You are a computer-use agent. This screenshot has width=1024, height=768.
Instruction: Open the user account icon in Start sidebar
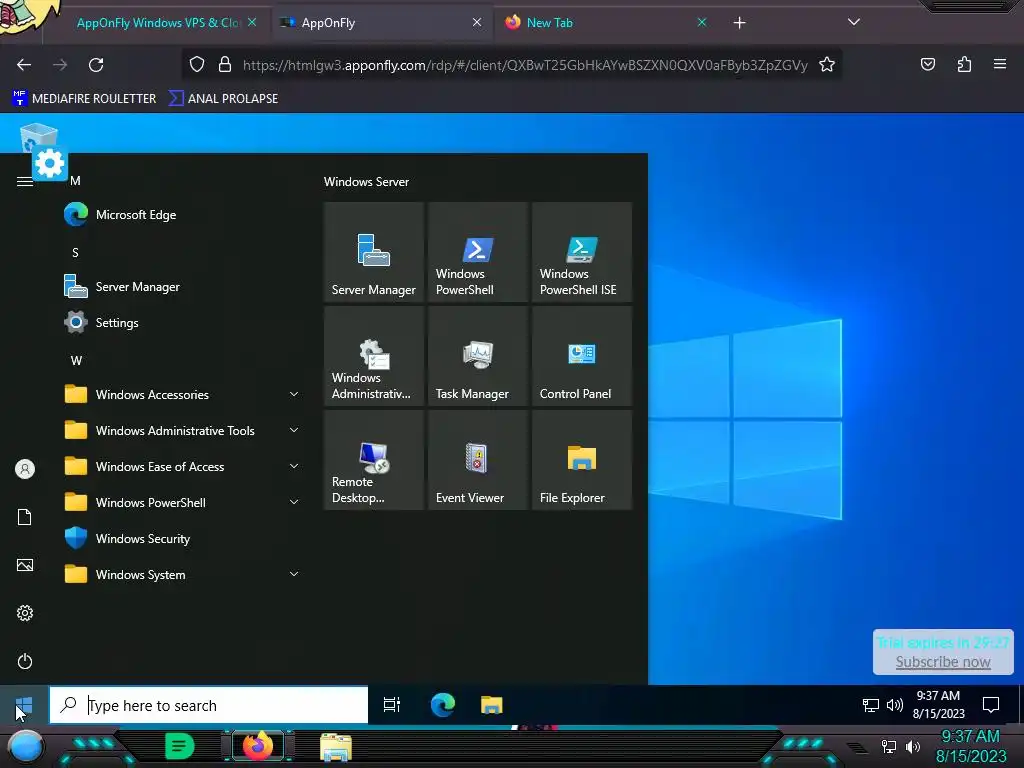[x=25, y=469]
